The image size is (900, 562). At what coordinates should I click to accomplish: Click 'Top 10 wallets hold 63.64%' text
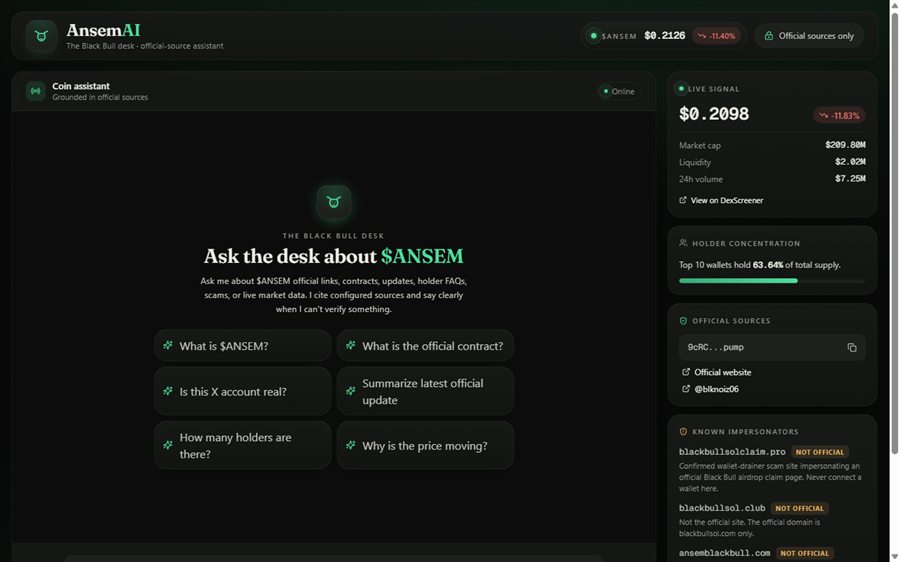click(x=731, y=265)
